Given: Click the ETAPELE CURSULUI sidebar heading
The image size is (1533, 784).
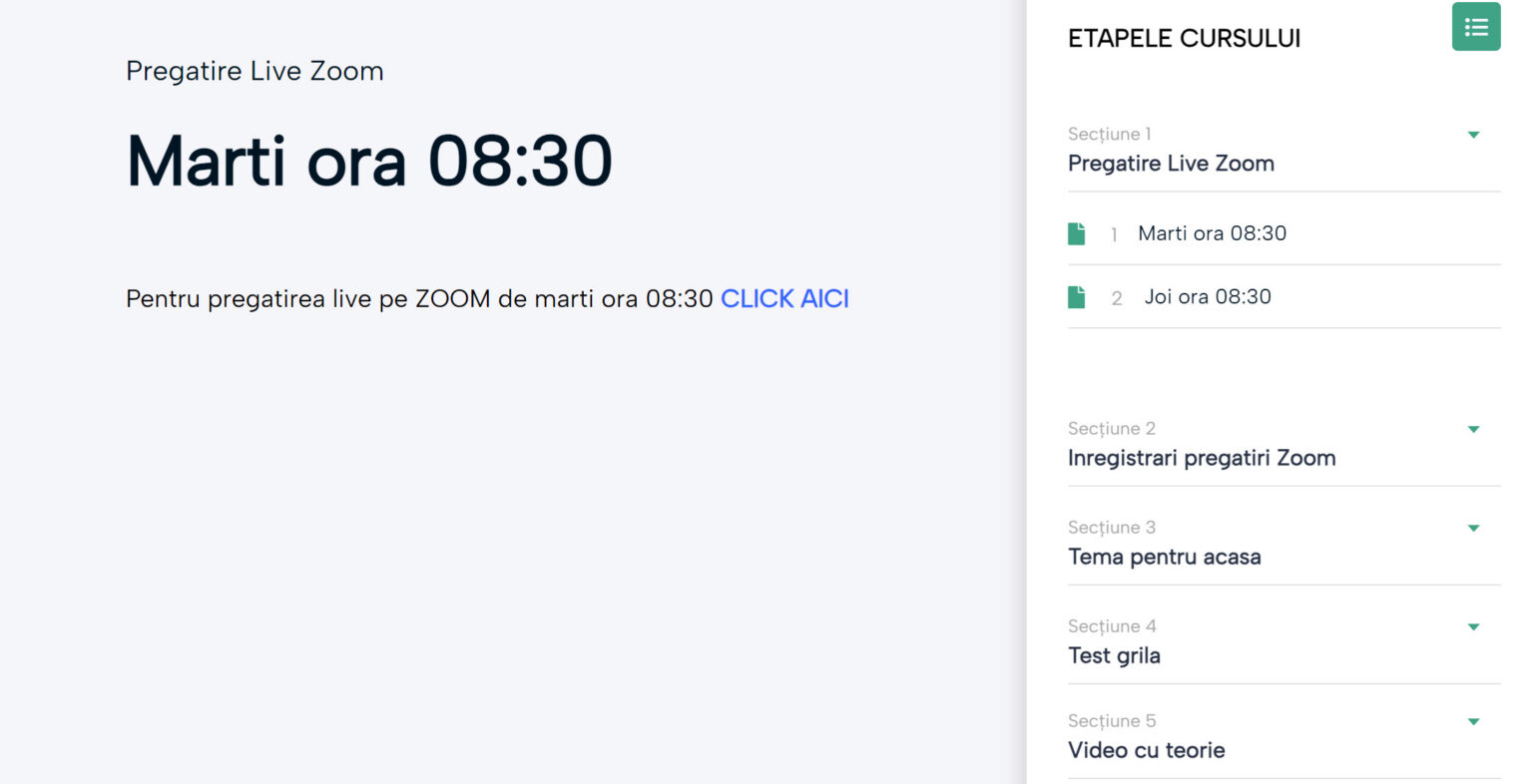Looking at the screenshot, I should coord(1184,39).
